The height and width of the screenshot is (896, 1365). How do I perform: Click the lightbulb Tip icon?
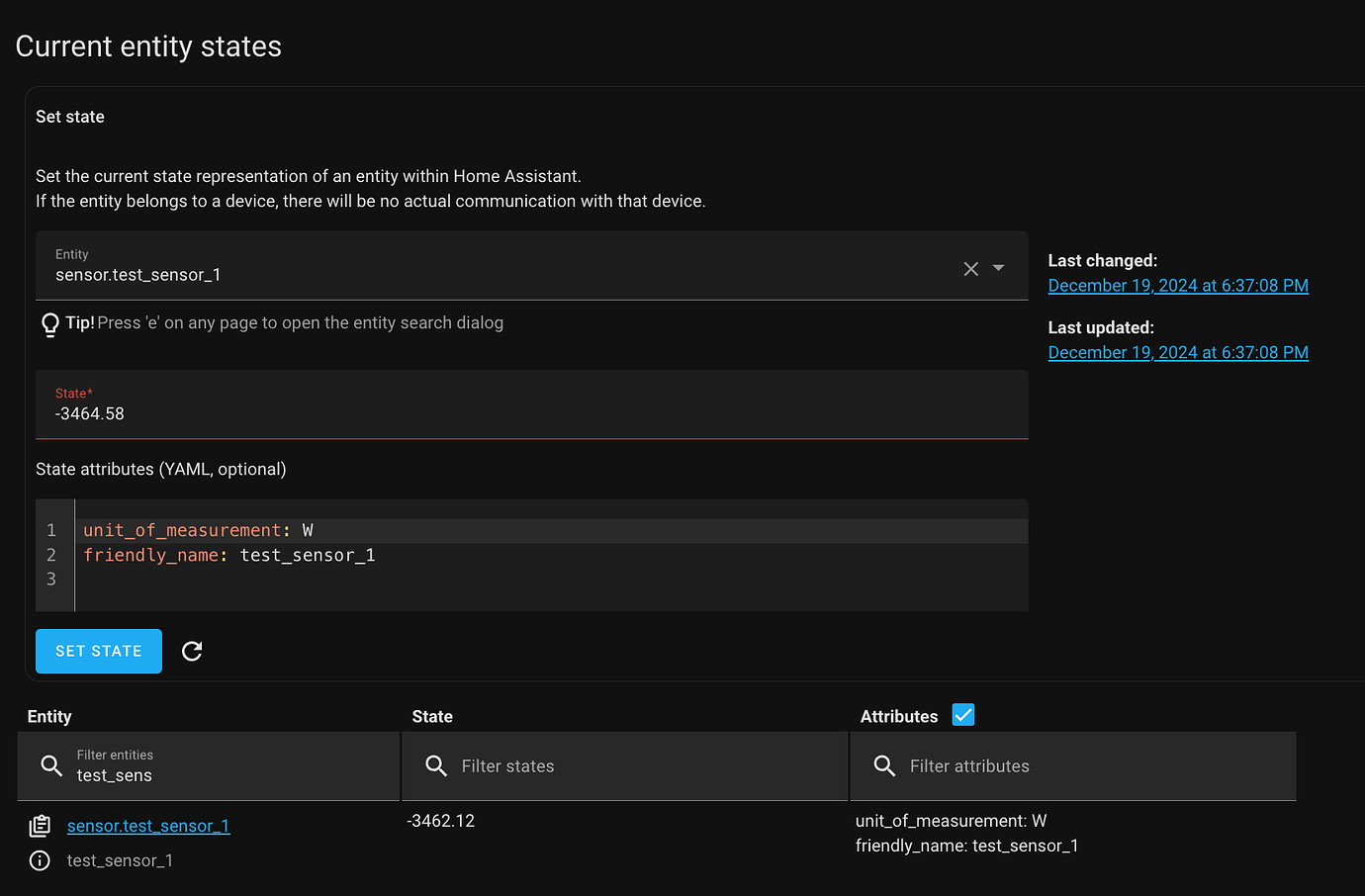click(x=49, y=323)
